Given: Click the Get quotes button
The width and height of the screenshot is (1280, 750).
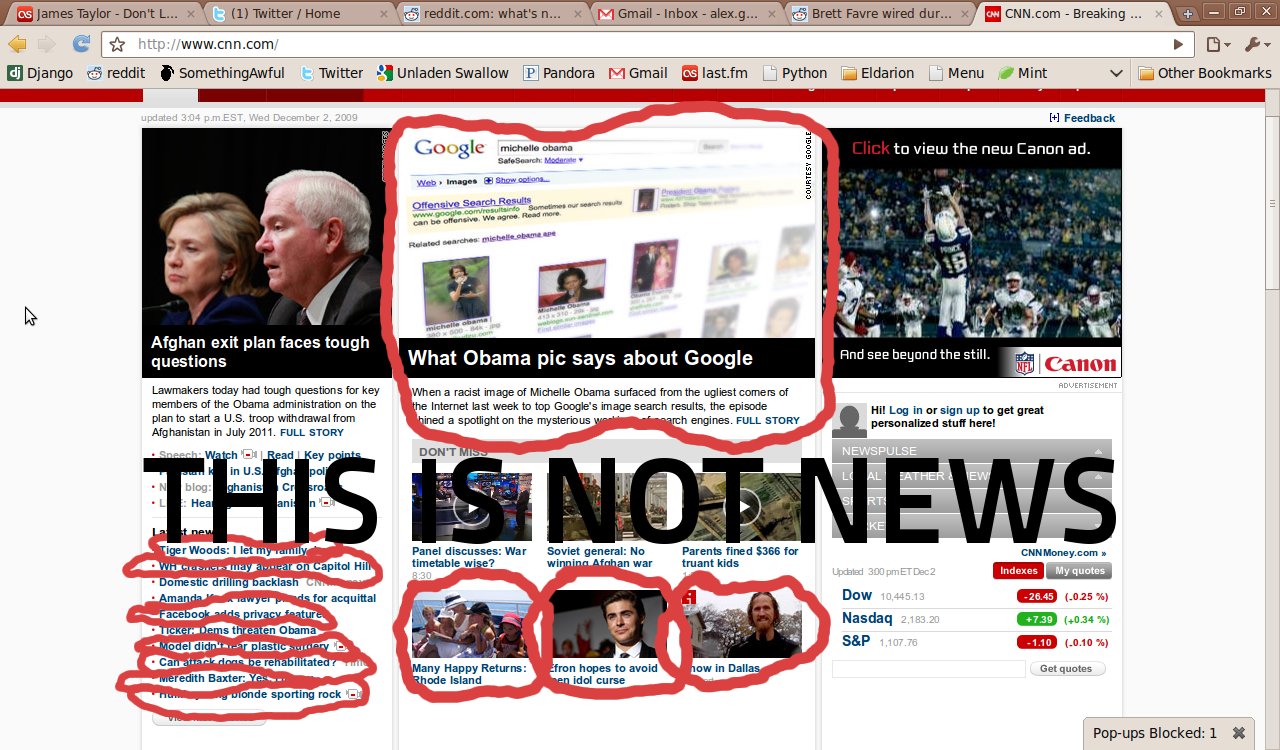Looking at the screenshot, I should click(x=1068, y=669).
